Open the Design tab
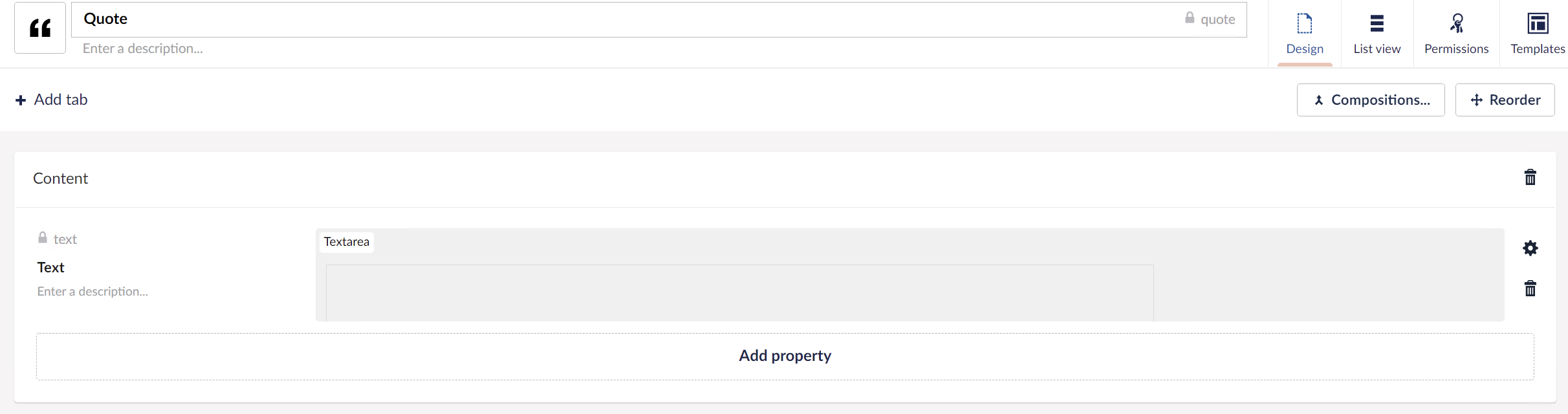Screen dimensions: 1568x414 point(1305,34)
